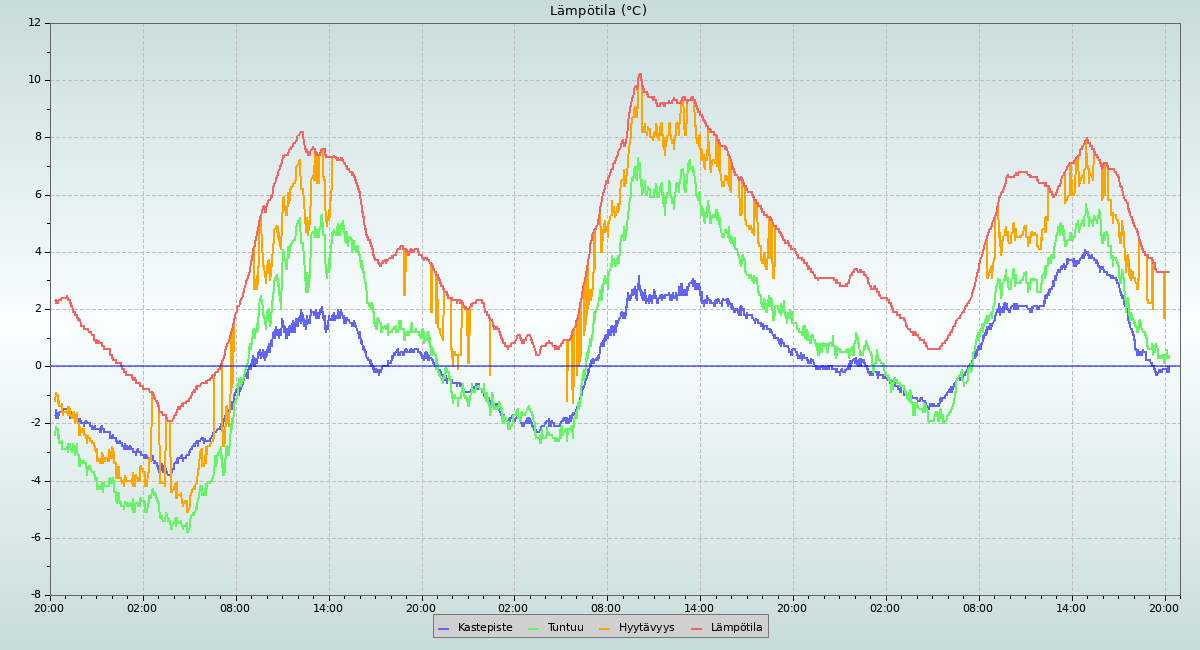Screen dimensions: 1200x650
Task: Click the green Tuntuu legend line marker
Action: point(533,628)
